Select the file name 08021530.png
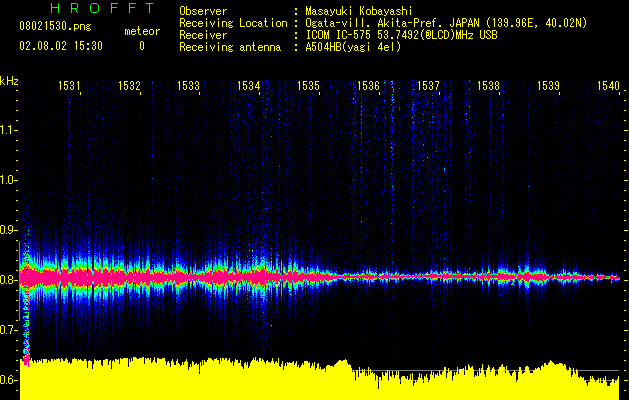 [x=55, y=27]
